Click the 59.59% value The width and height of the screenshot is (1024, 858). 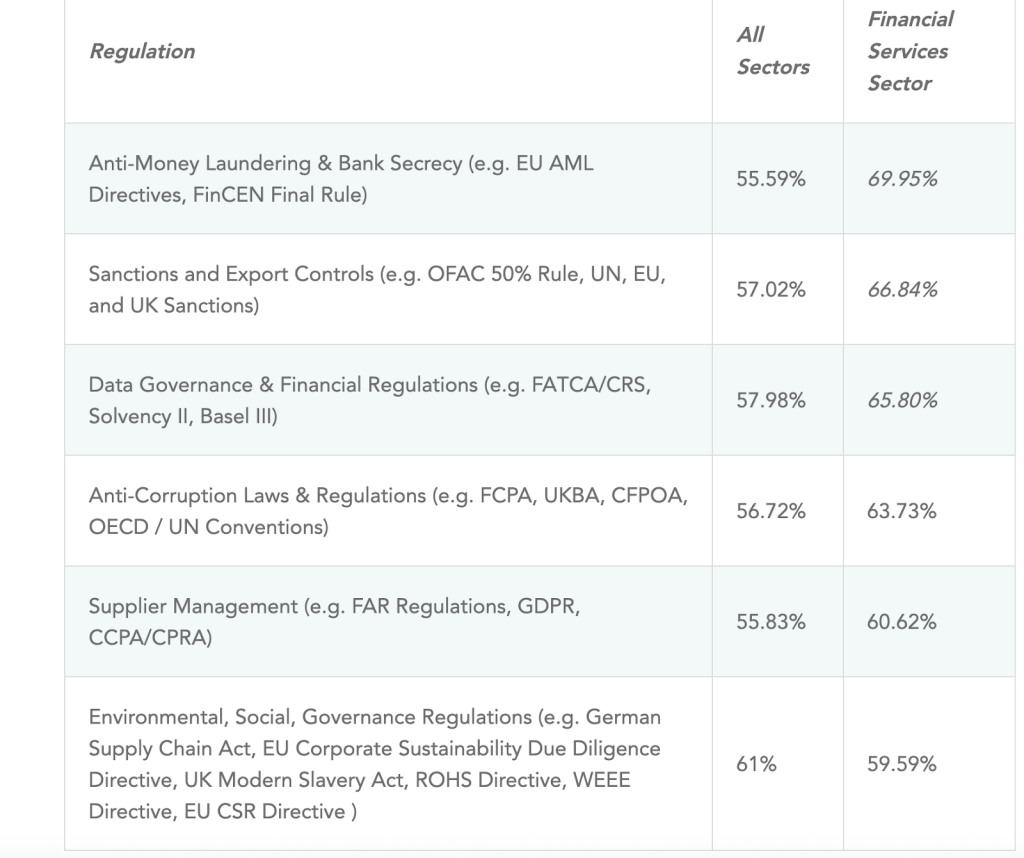[x=902, y=764]
